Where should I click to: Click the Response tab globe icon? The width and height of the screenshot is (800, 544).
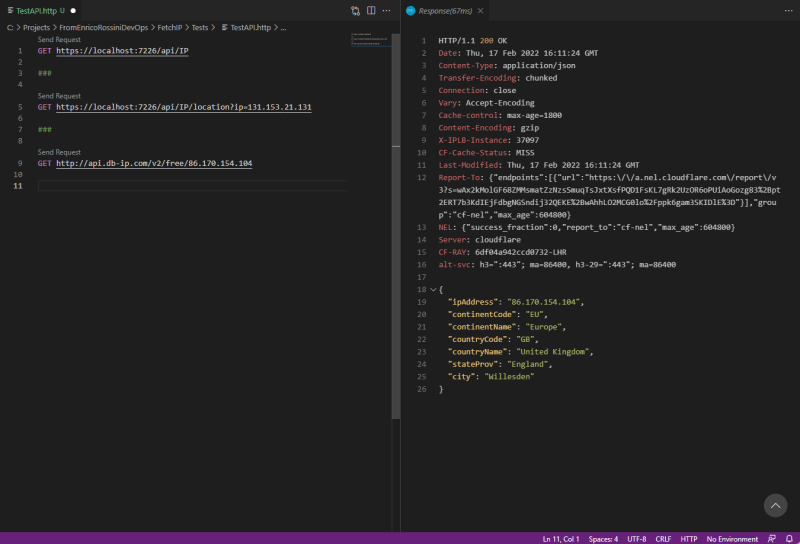tap(411, 11)
